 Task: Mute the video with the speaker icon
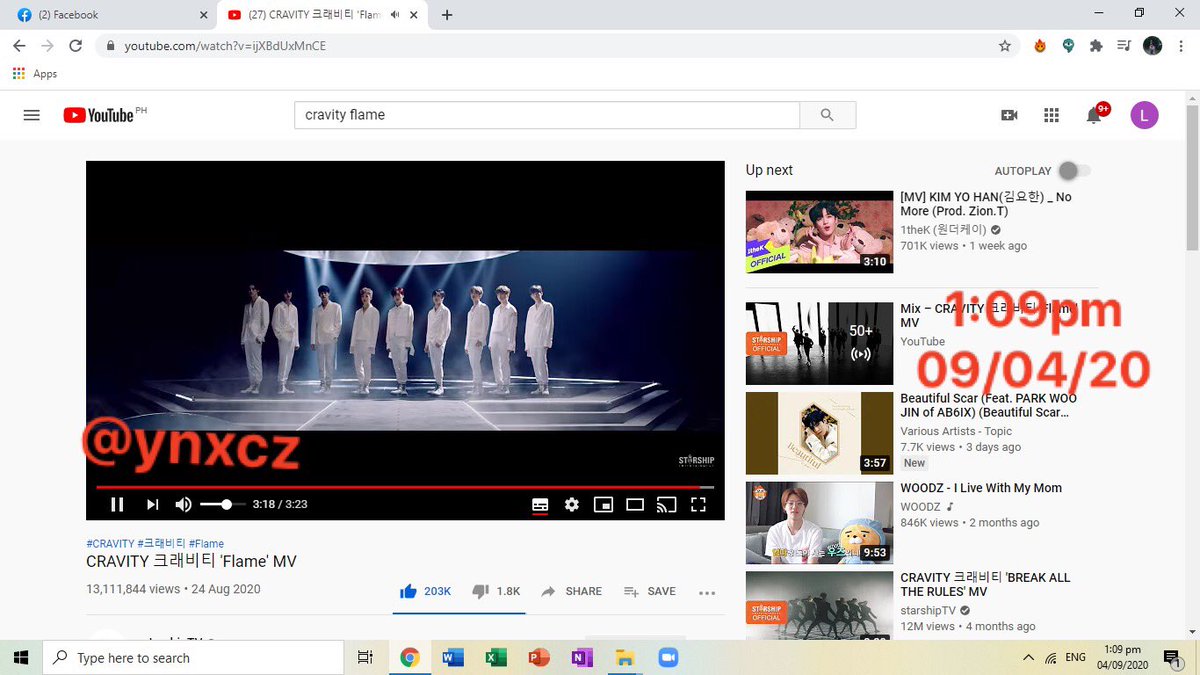[183, 505]
